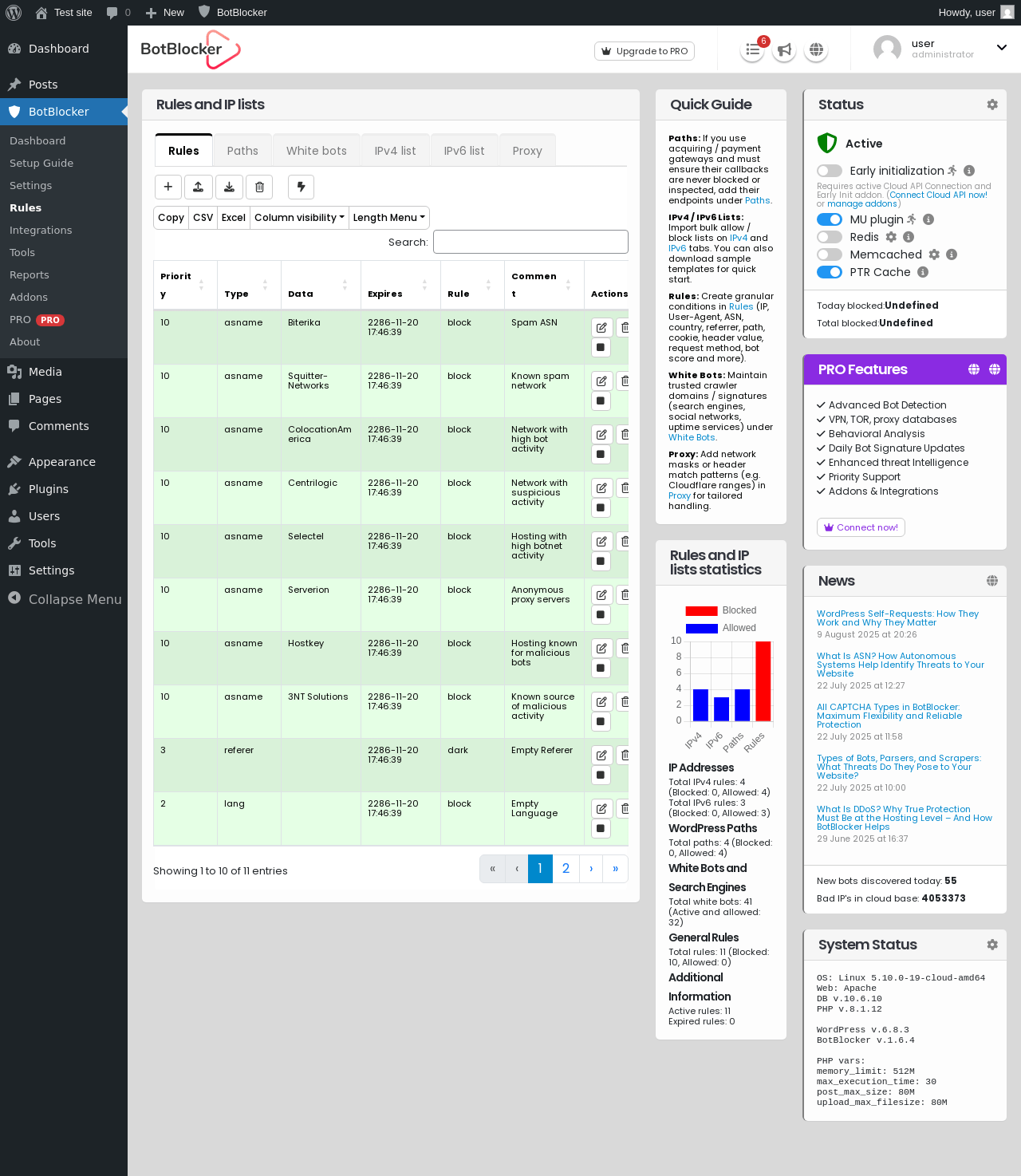This screenshot has height=1176, width=1021.
Task: Switch to the White bots tab
Action: coord(317,151)
